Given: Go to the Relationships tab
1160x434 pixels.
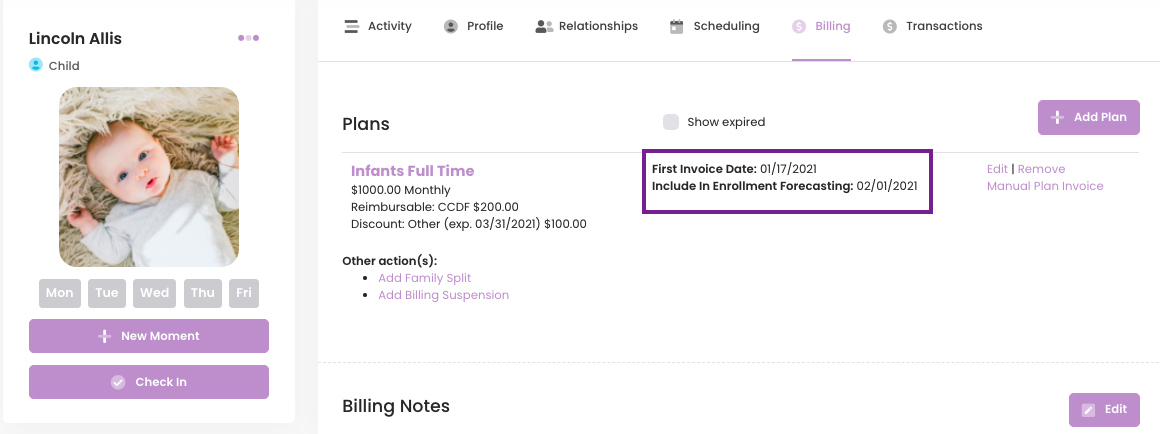Looking at the screenshot, I should point(587,27).
